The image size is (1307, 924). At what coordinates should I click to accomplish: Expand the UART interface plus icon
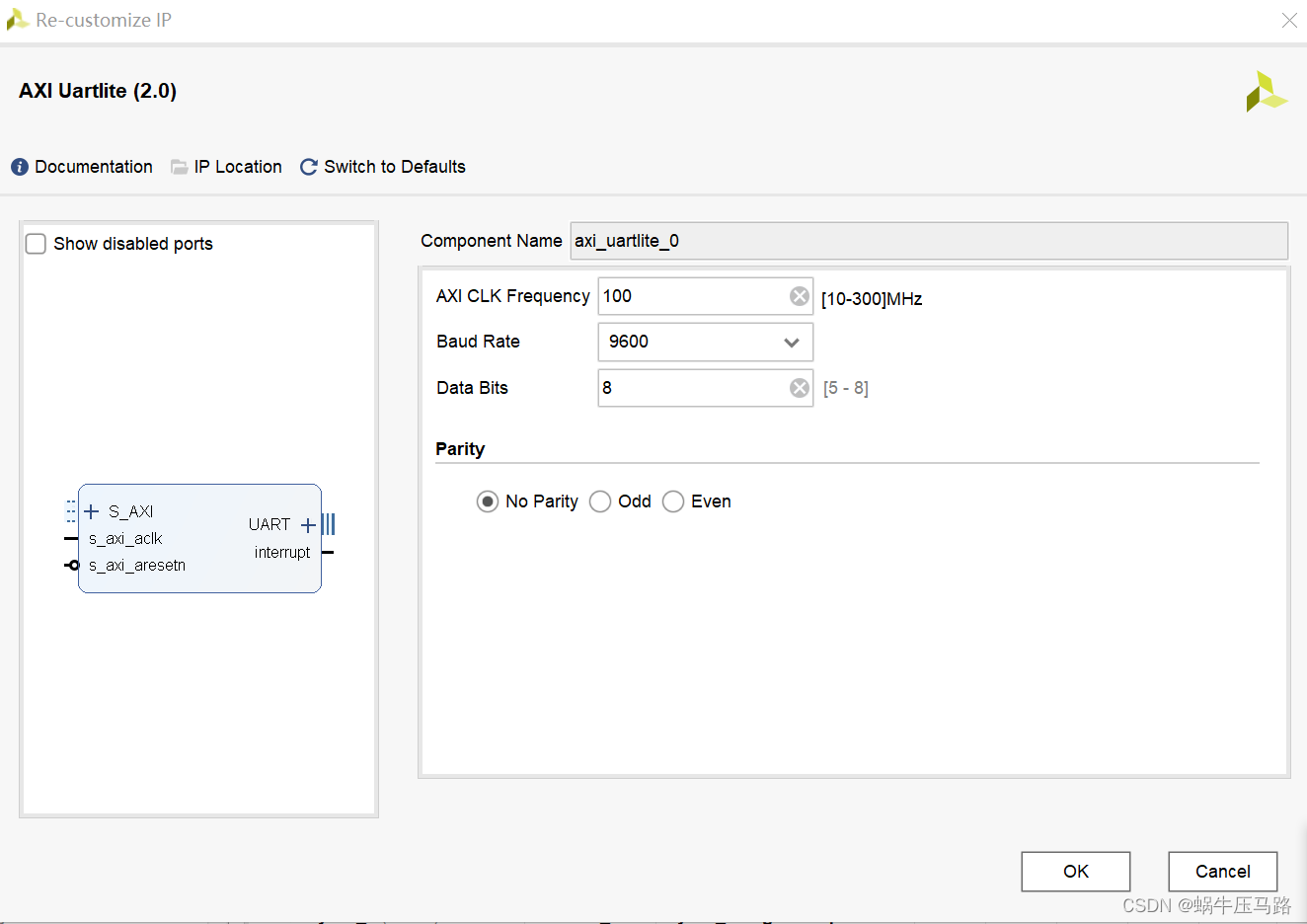click(x=308, y=524)
